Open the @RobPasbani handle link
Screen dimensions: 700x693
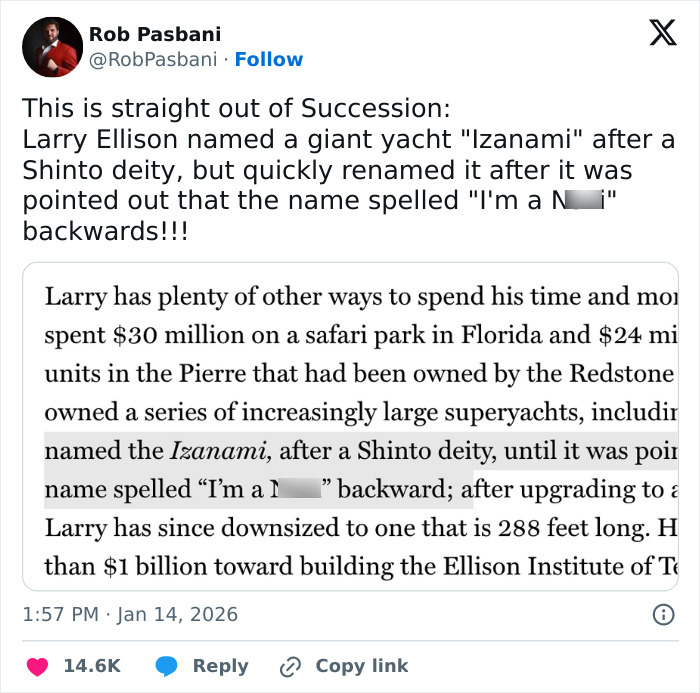[153, 59]
